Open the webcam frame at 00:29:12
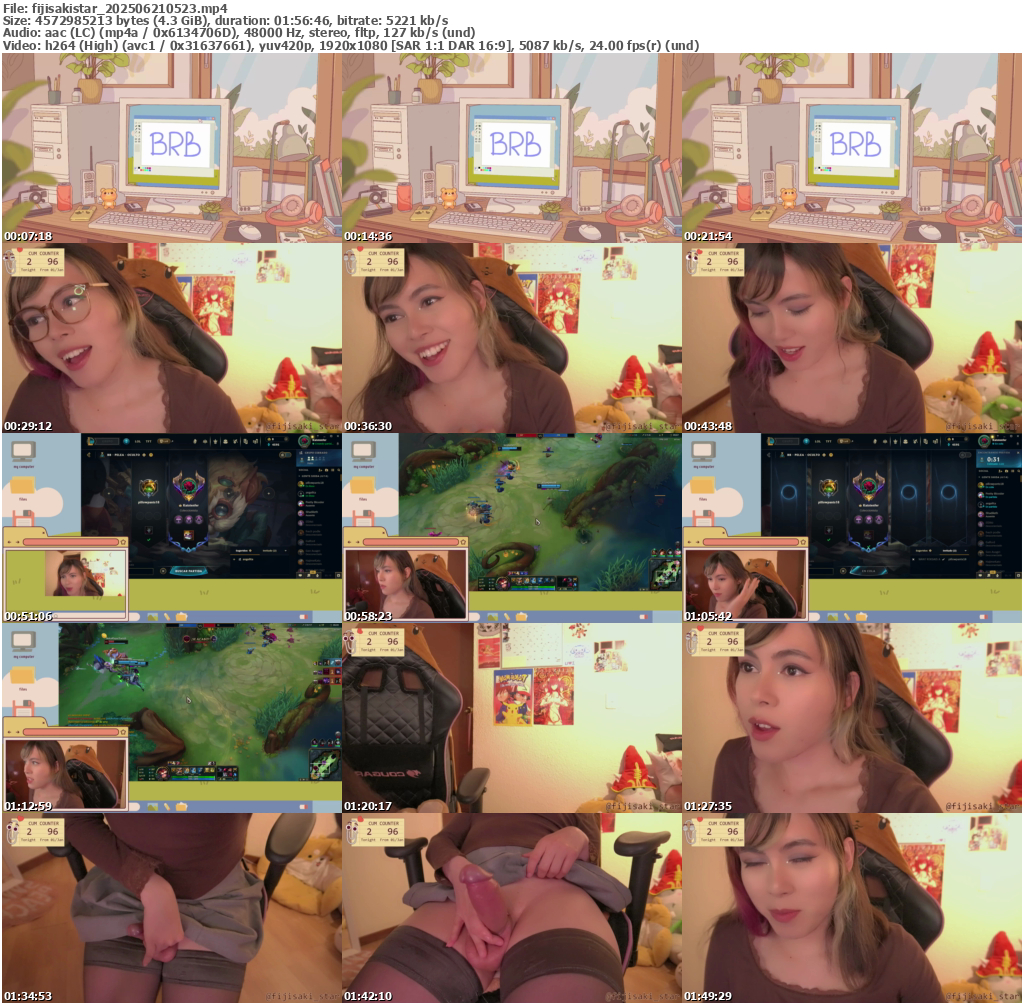This screenshot has height=1003, width=1024. (172, 338)
